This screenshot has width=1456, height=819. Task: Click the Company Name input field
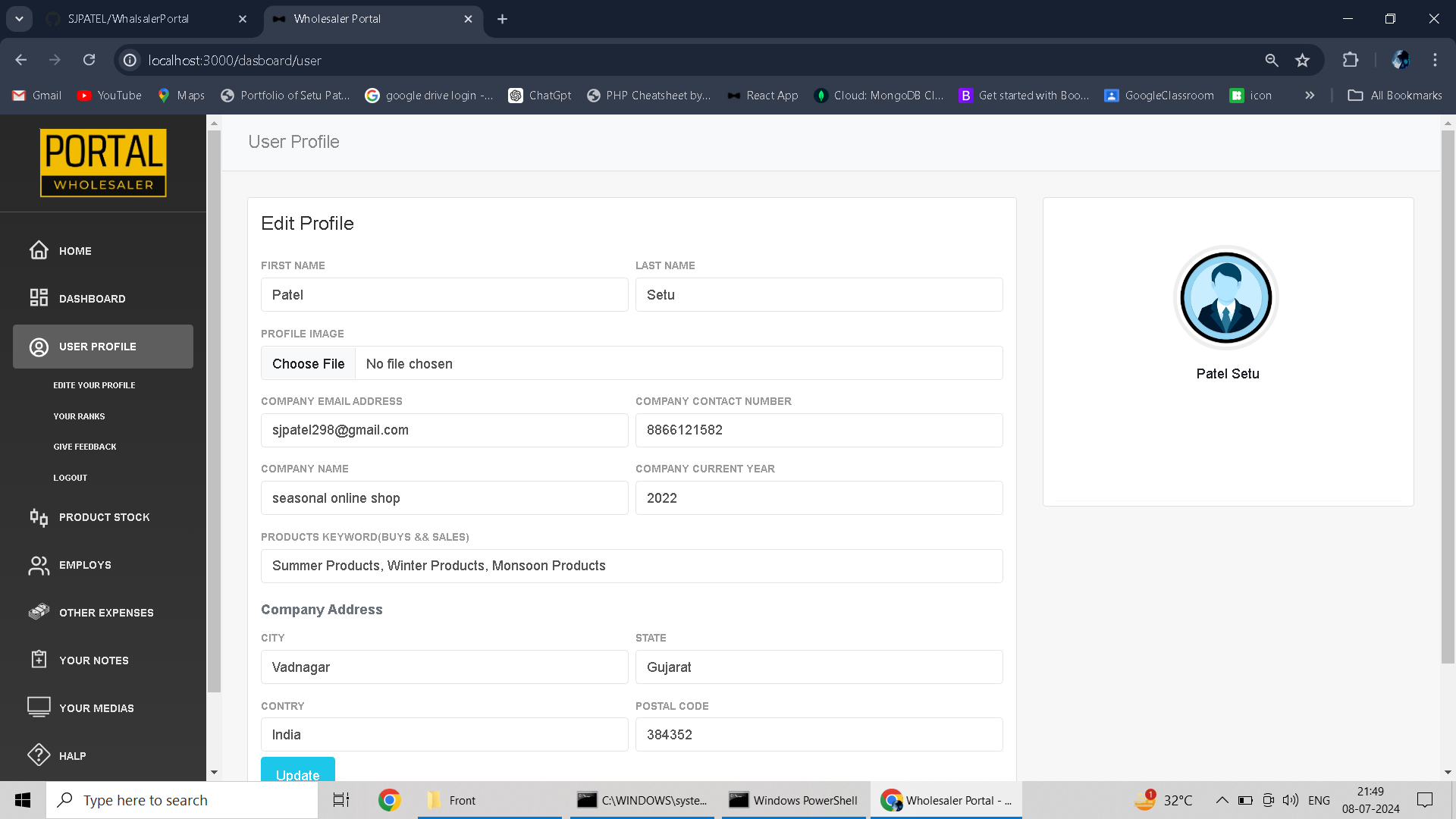tap(444, 498)
